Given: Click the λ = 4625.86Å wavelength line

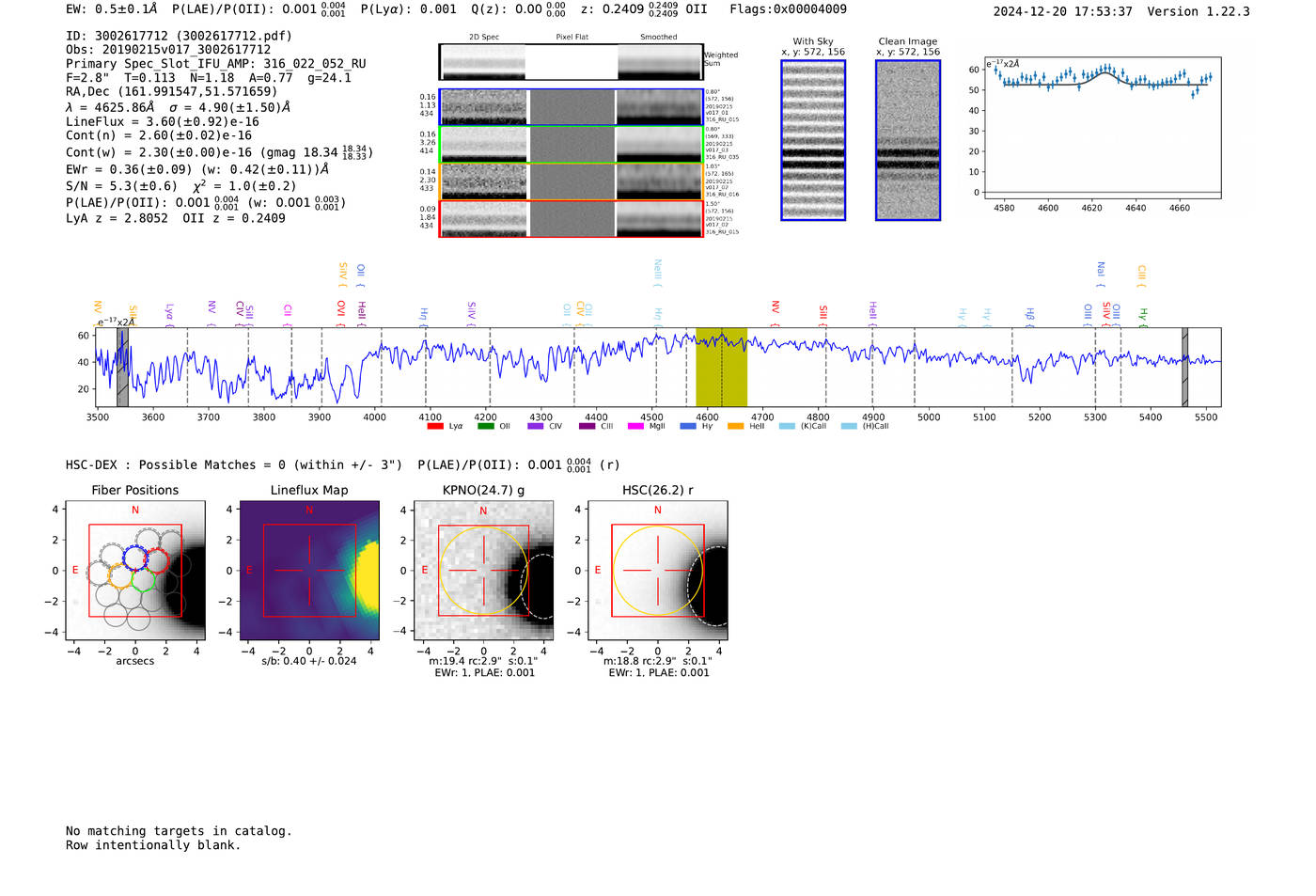Looking at the screenshot, I should coord(178,107).
